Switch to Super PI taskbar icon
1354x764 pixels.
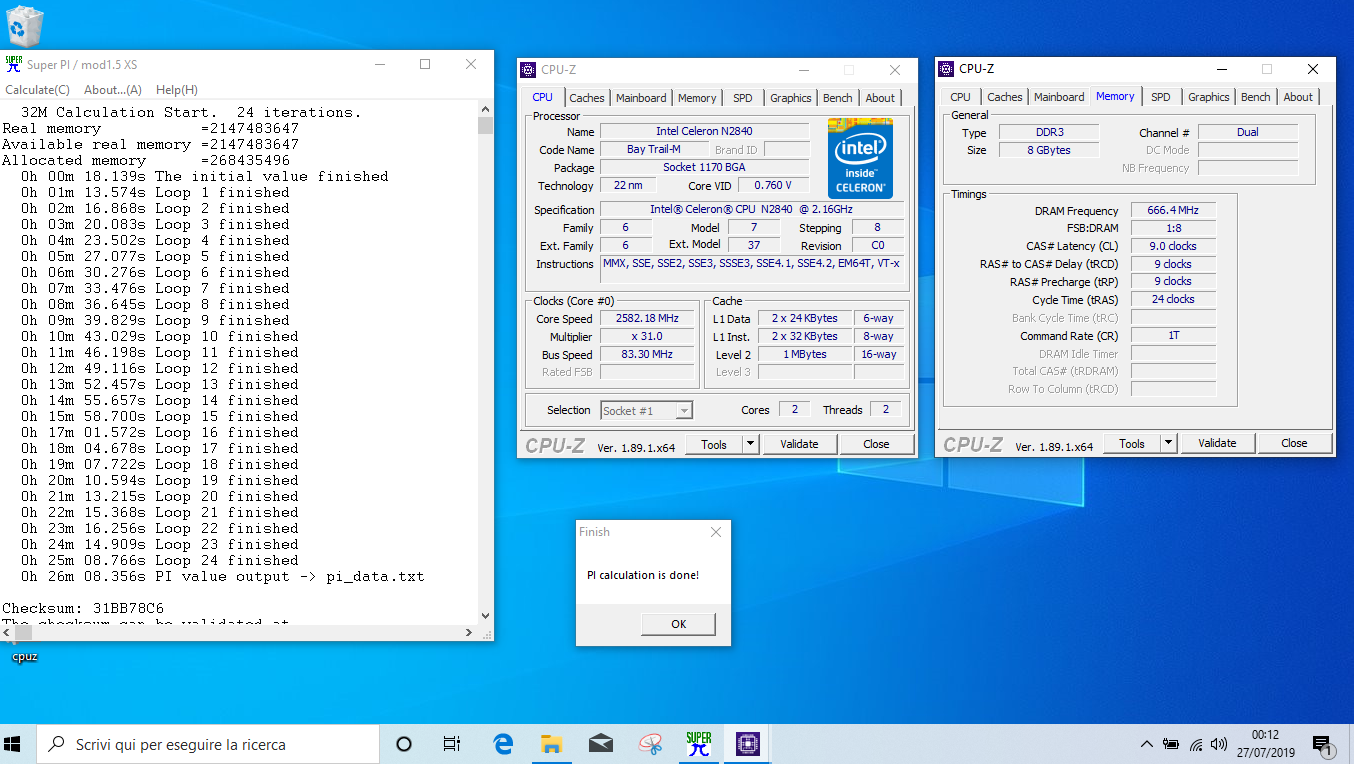coord(699,744)
